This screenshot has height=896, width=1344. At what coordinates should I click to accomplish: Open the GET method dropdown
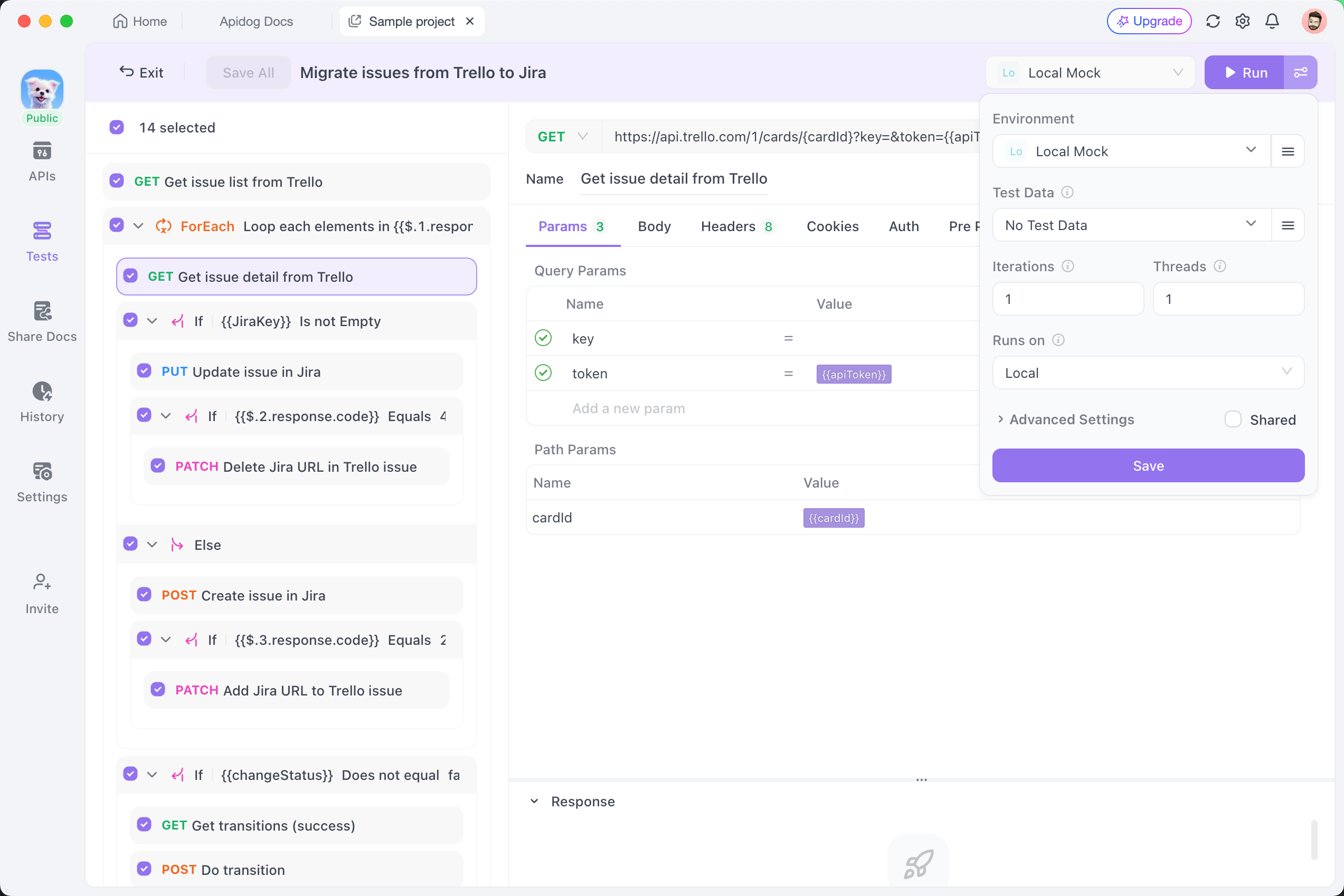(x=563, y=137)
